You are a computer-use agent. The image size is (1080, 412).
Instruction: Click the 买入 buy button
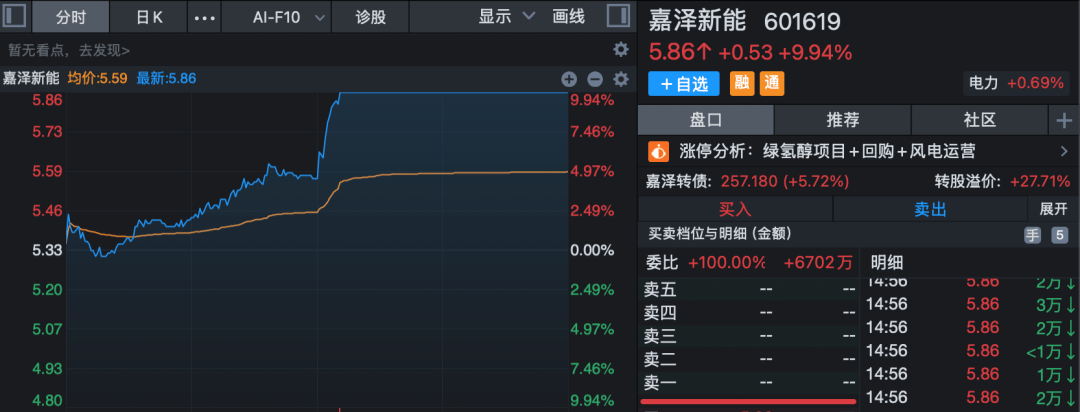[x=735, y=209]
